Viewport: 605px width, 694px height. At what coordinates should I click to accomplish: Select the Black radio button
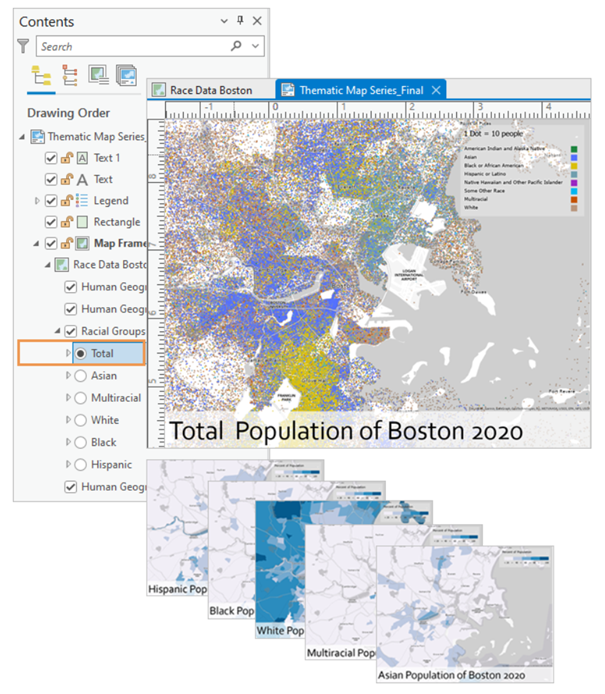coord(81,442)
